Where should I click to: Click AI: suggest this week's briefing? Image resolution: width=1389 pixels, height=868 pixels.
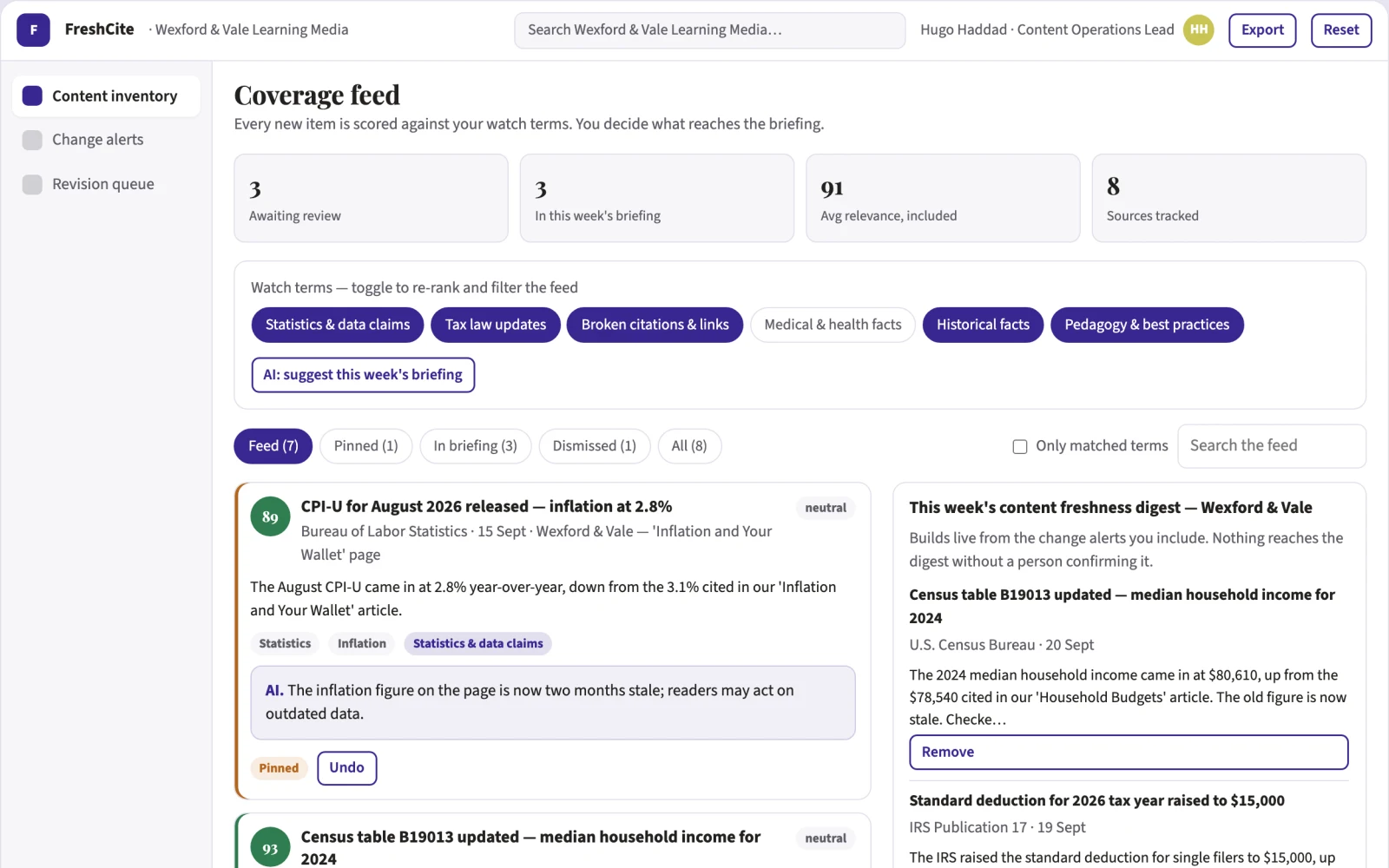tap(363, 375)
